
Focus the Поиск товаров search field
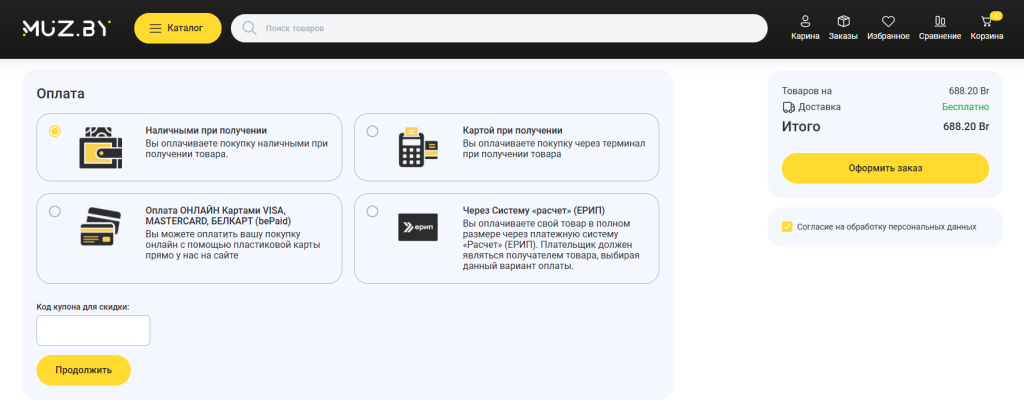[x=499, y=28]
